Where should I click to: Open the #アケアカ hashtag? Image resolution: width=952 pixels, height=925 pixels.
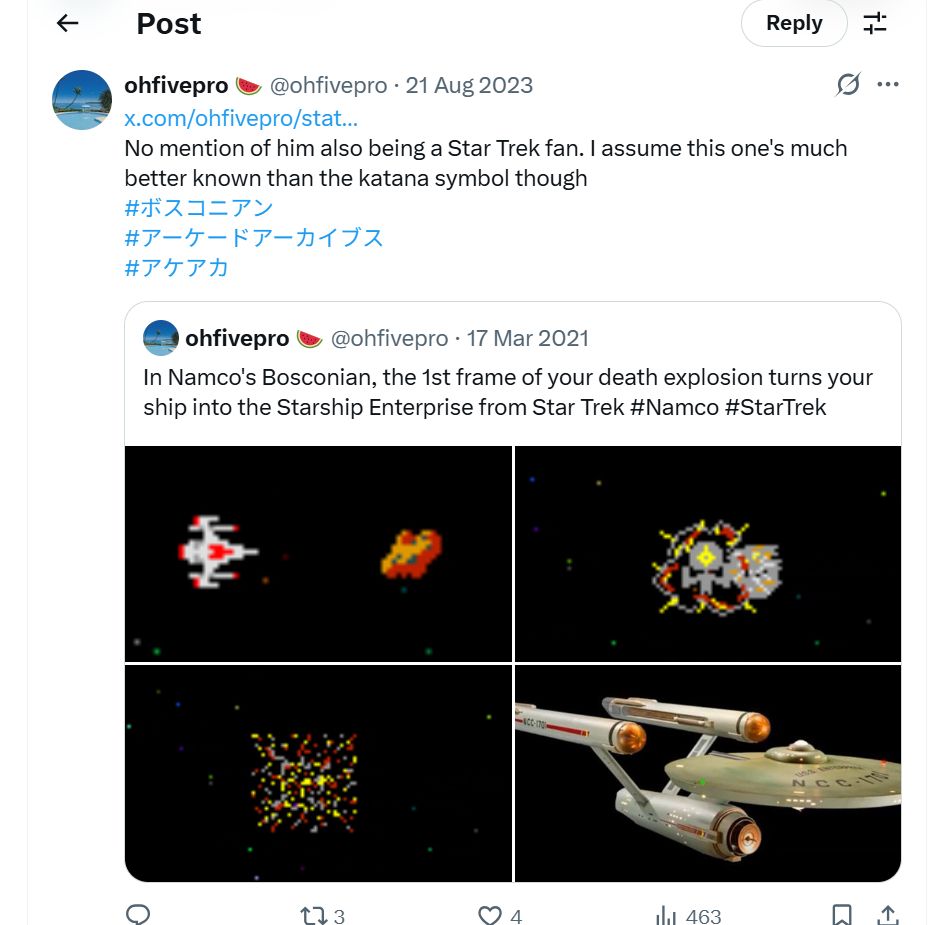[x=177, y=267]
